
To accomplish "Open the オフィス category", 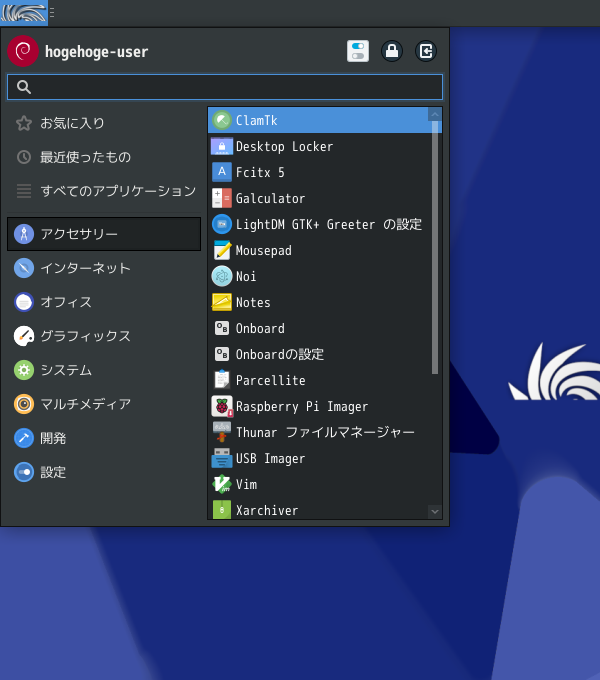I will point(104,302).
